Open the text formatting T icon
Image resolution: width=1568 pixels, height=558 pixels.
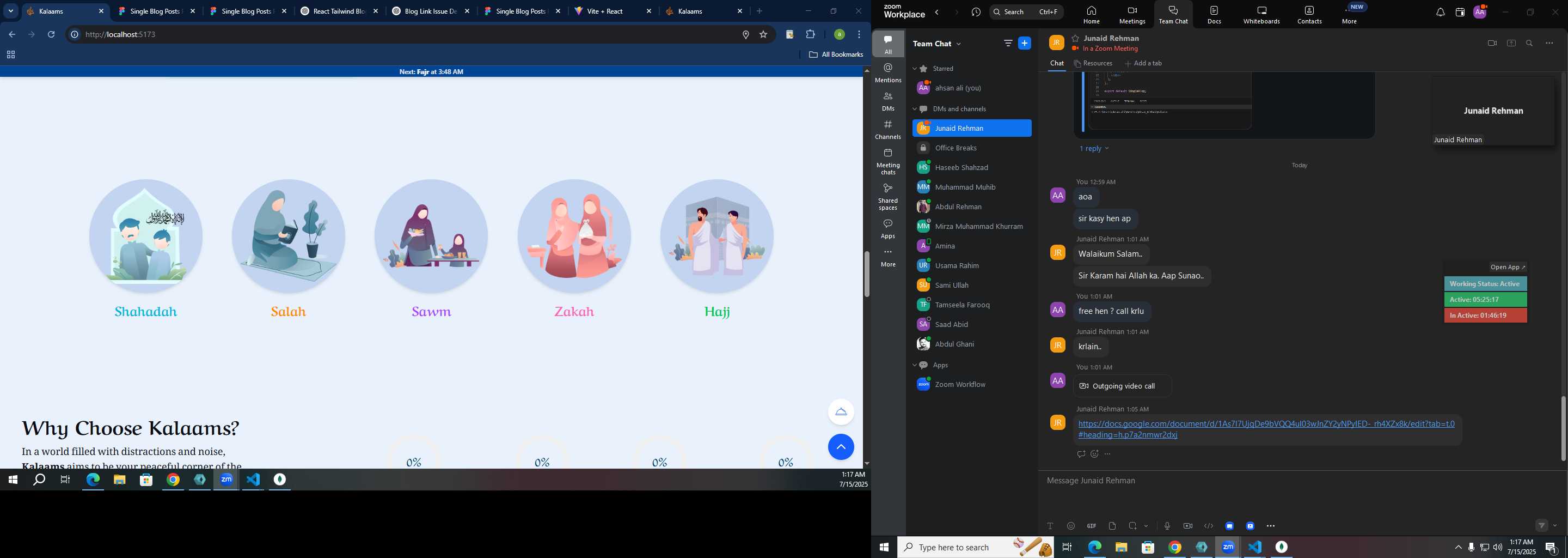[1050, 526]
